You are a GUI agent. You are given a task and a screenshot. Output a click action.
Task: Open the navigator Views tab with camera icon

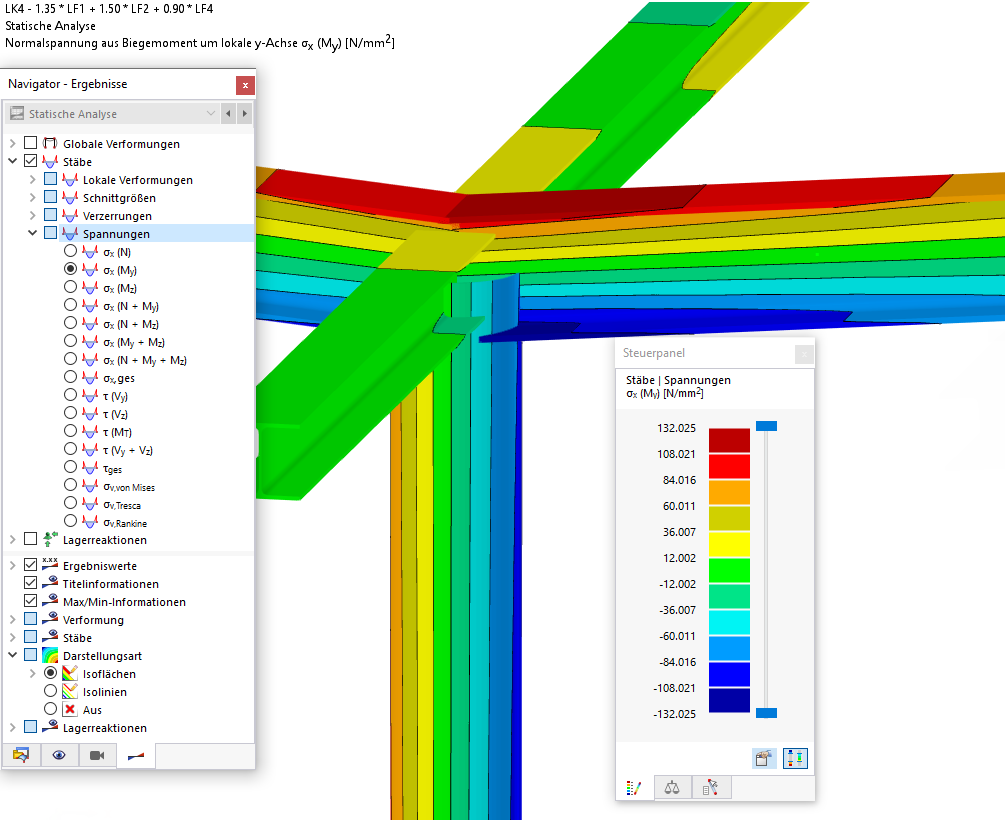coord(97,755)
